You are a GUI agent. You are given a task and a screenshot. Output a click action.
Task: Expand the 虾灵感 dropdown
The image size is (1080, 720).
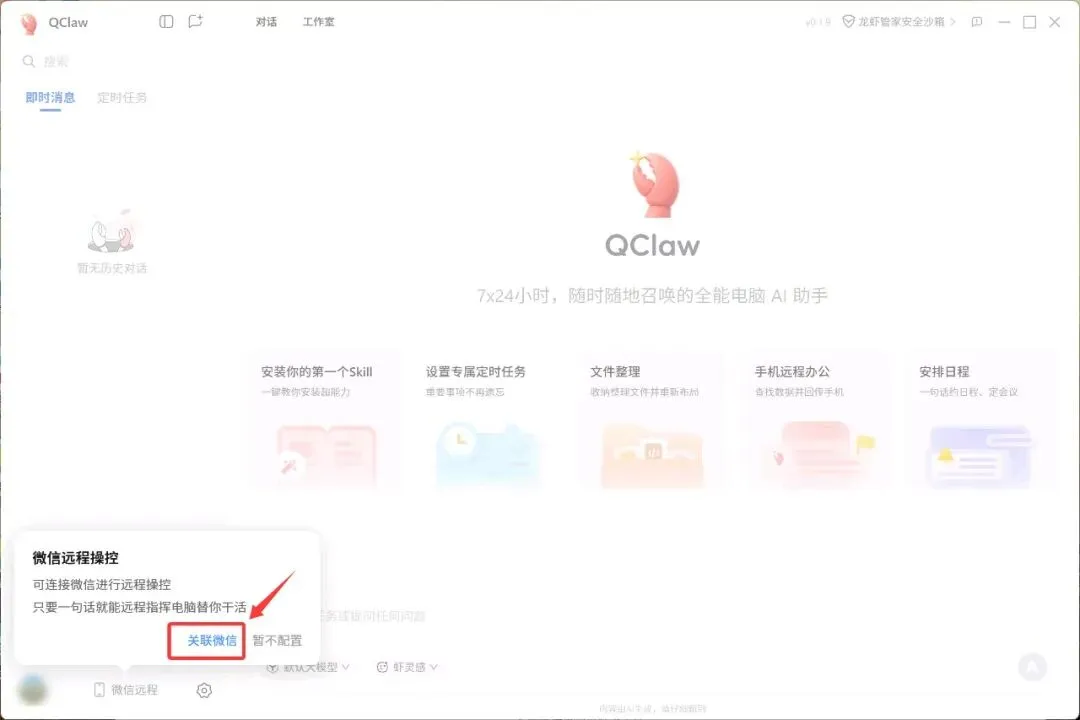407,667
